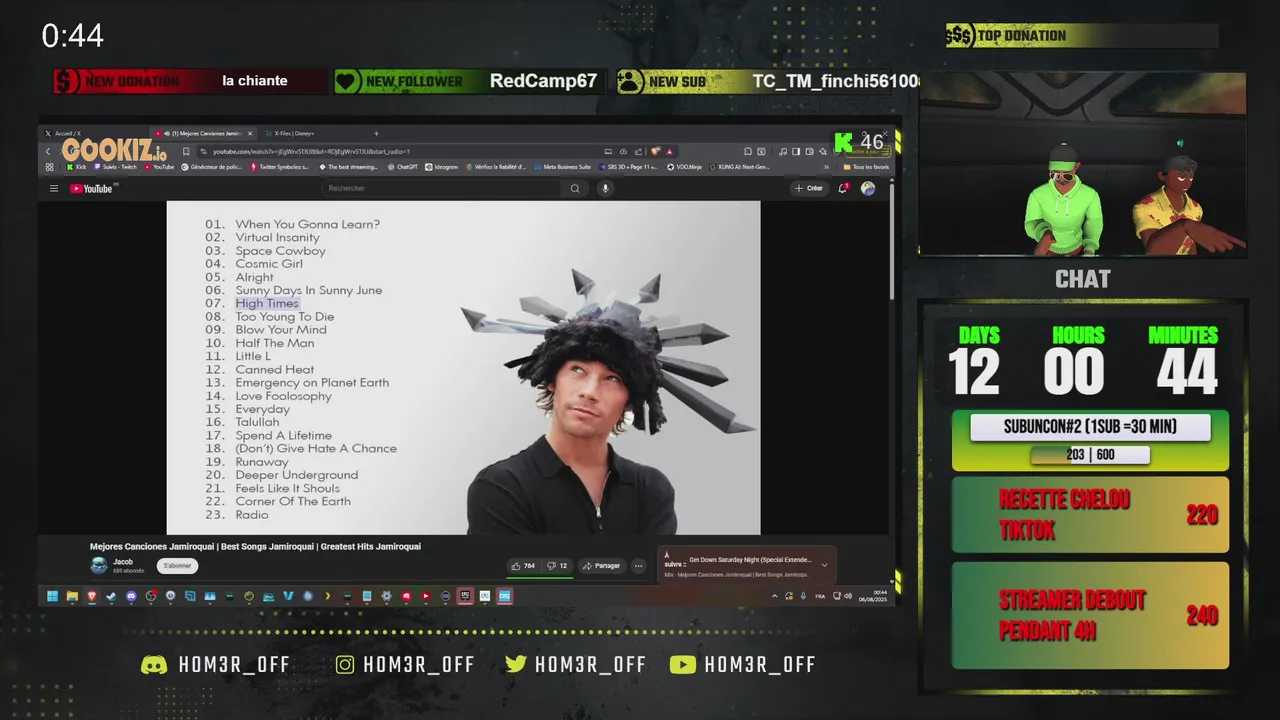Open VDO.Ninja bookmark
Image resolution: width=1280 pixels, height=720 pixels.
(x=686, y=167)
